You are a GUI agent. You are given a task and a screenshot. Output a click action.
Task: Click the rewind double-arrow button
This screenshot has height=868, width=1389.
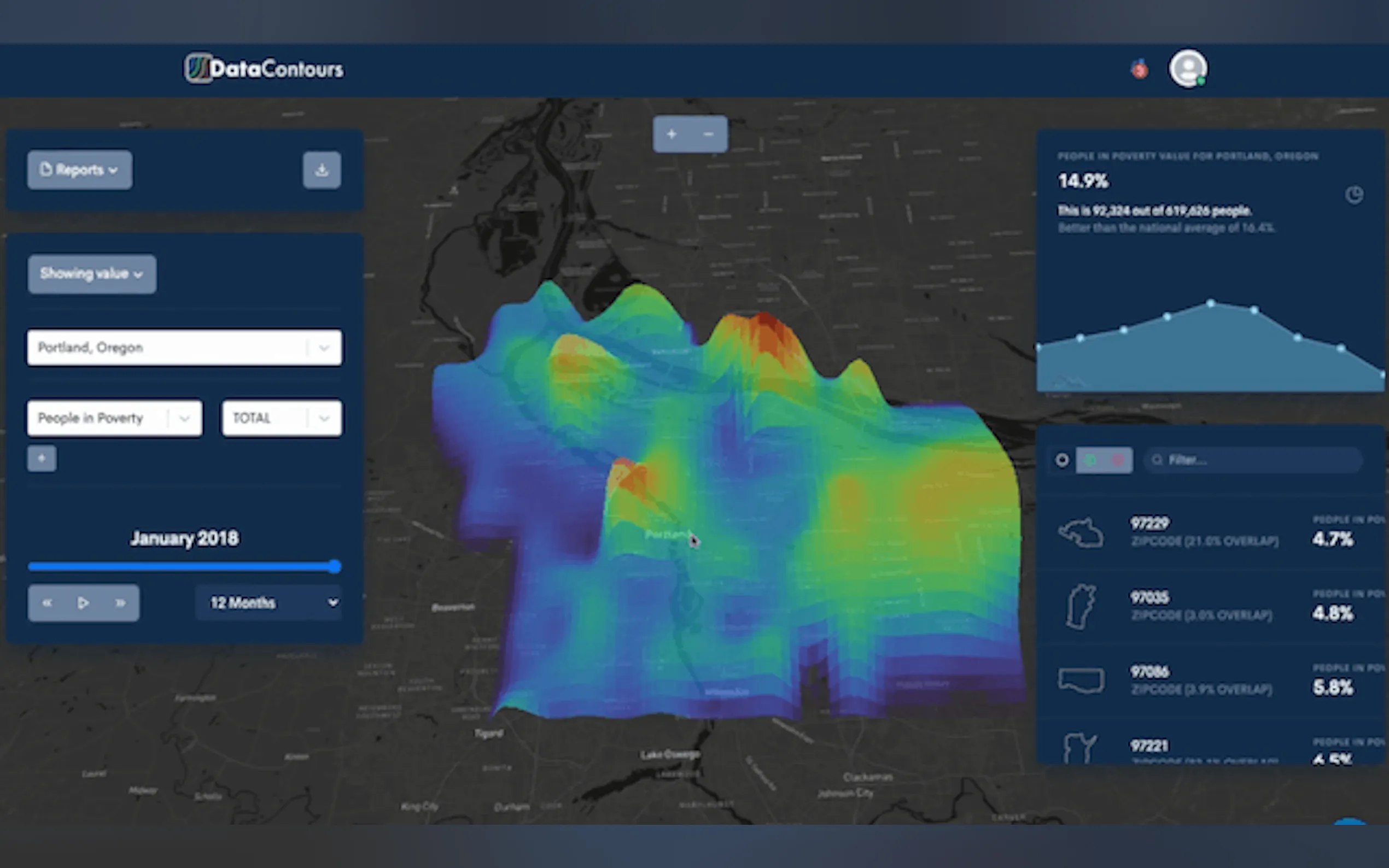[x=47, y=603]
